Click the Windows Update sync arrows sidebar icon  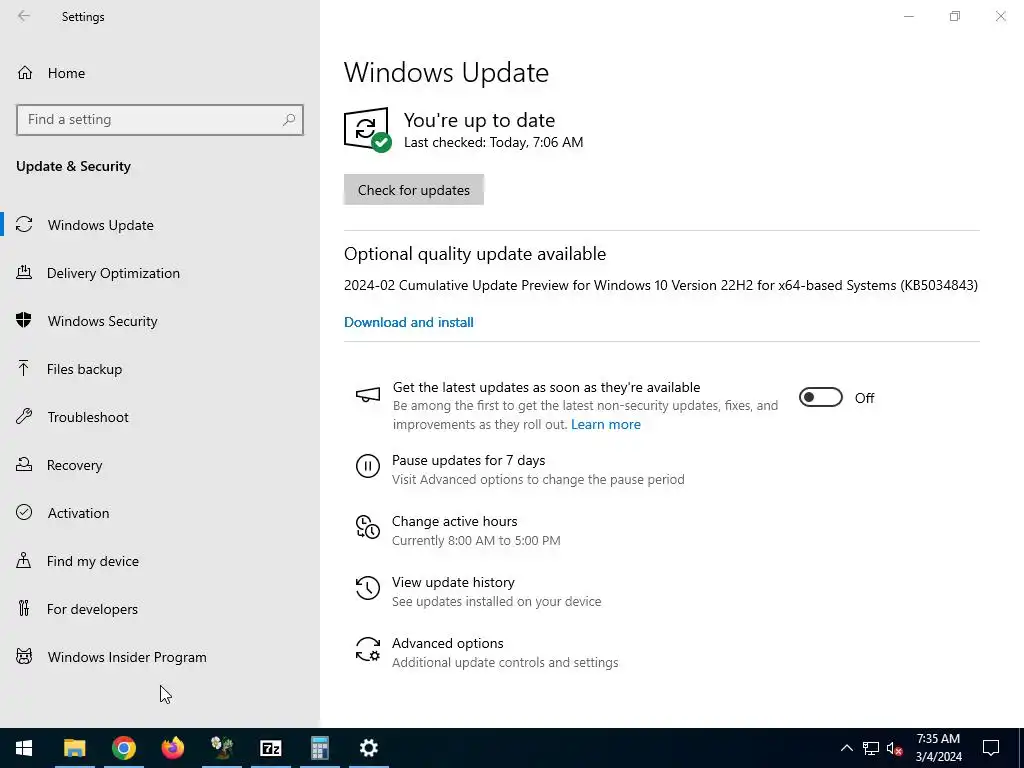point(24,225)
